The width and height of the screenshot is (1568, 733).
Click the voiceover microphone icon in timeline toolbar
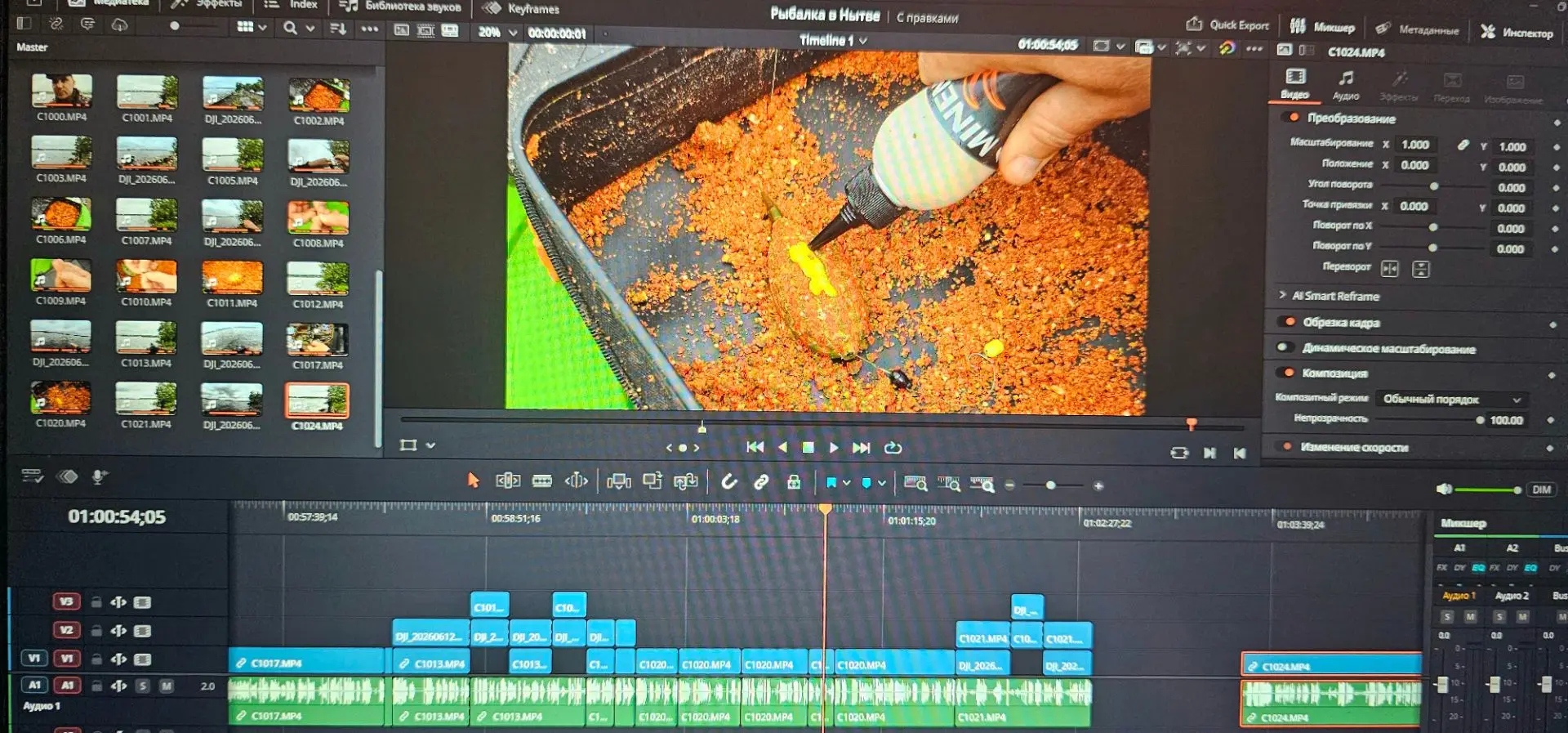coord(100,476)
